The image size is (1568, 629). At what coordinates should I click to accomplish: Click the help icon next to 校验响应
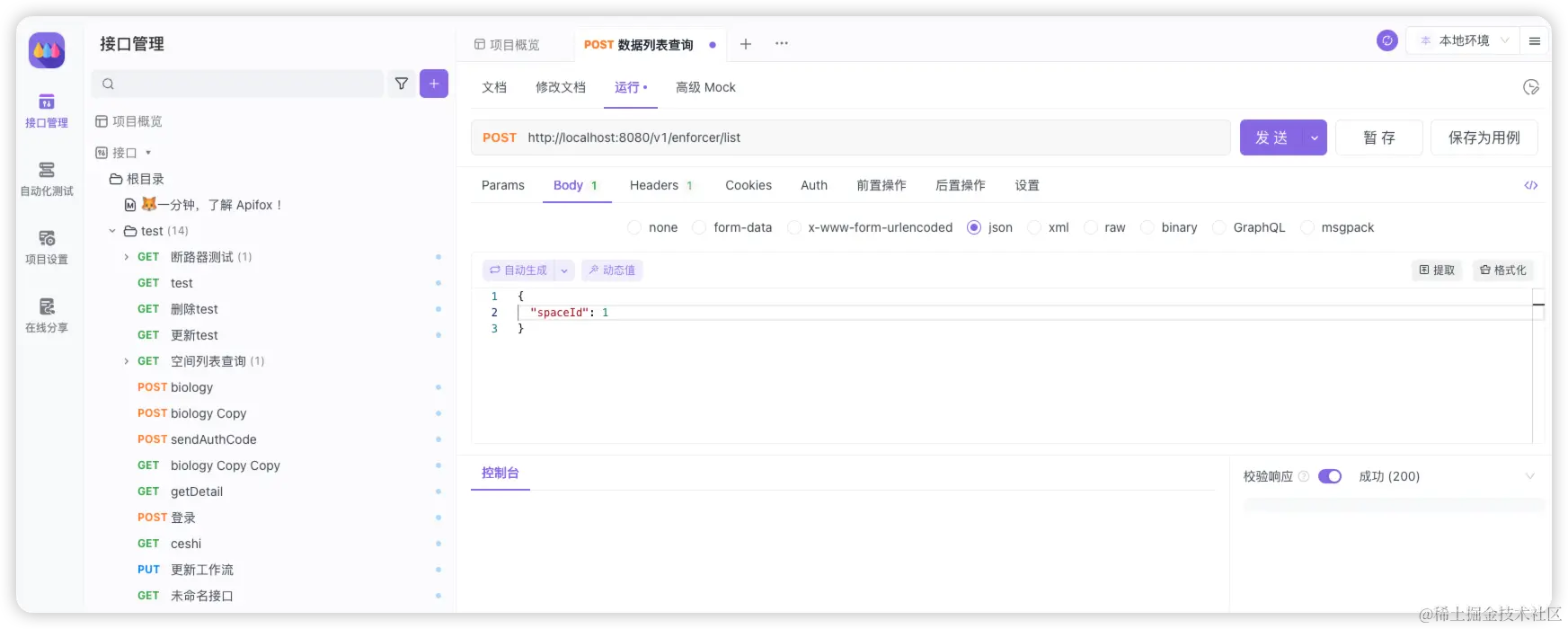coord(1304,476)
